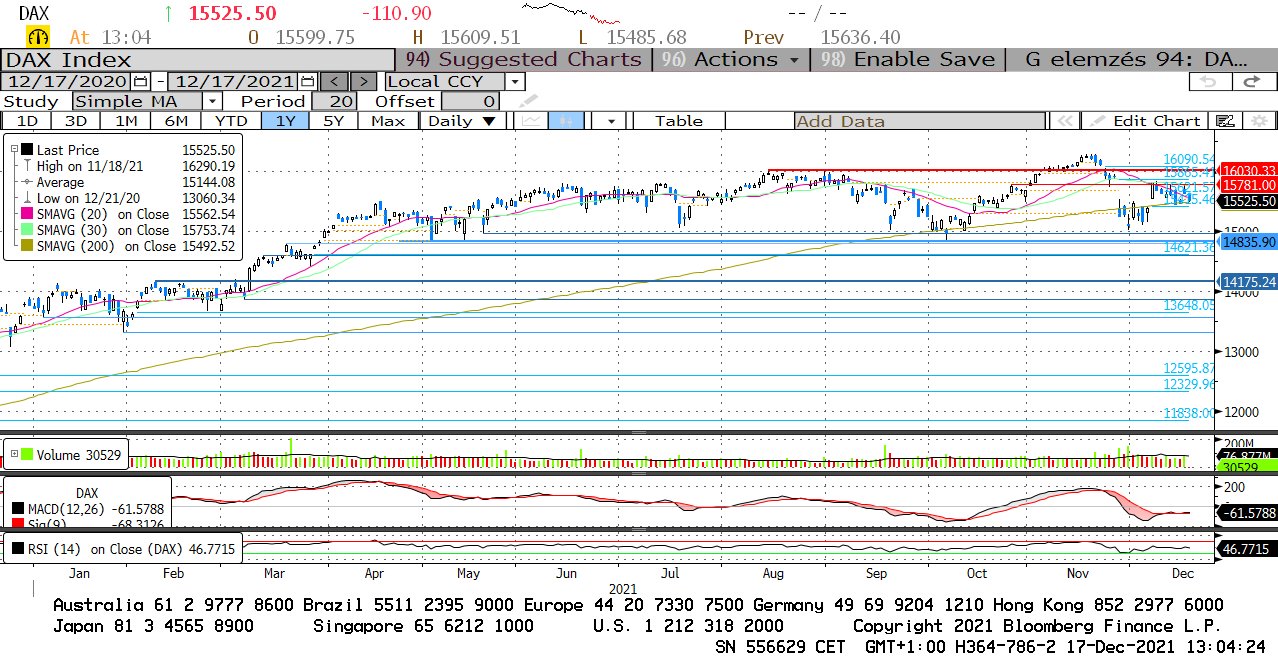Click the pencil annotate icon beside Offset
1278x670 pixels.
coord(527,101)
